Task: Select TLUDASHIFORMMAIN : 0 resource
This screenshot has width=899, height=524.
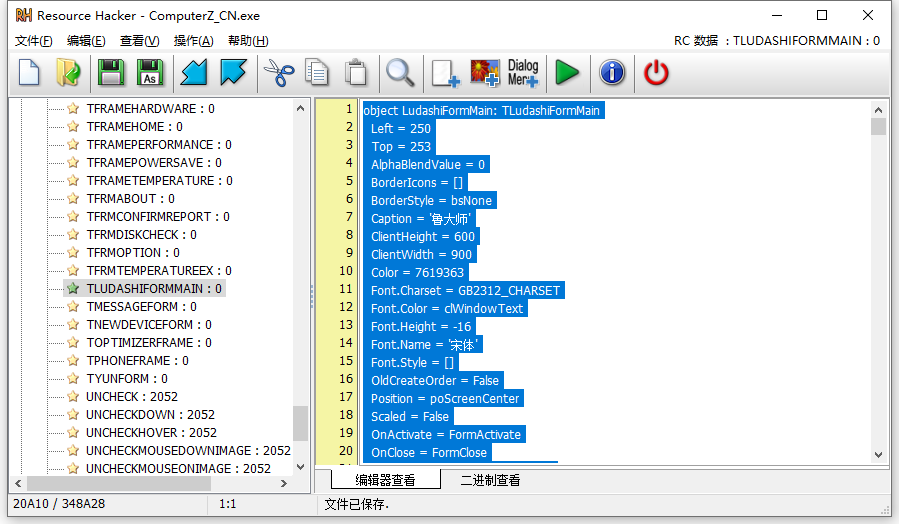Action: pos(154,288)
